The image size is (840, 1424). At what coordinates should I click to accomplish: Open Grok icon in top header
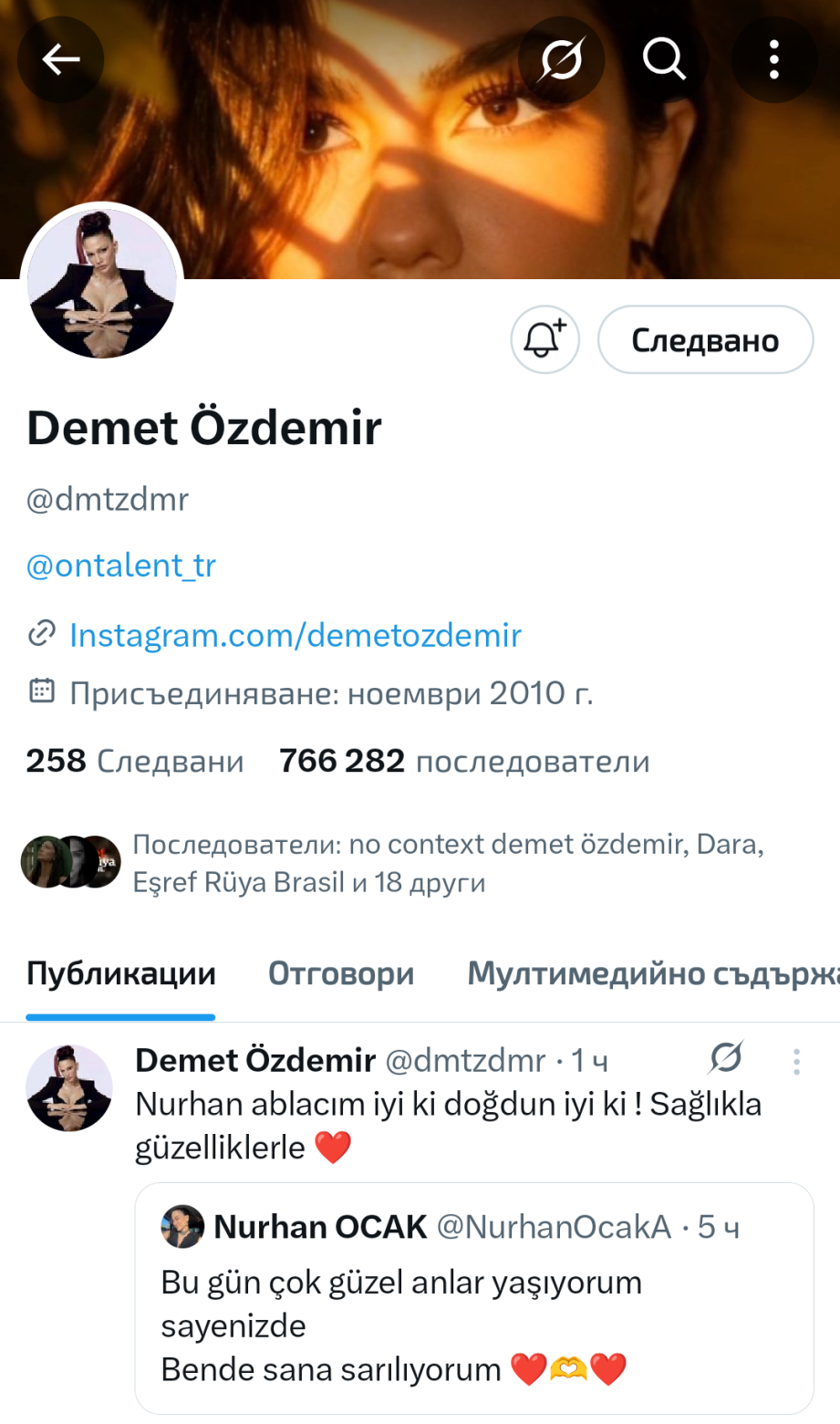click(561, 60)
